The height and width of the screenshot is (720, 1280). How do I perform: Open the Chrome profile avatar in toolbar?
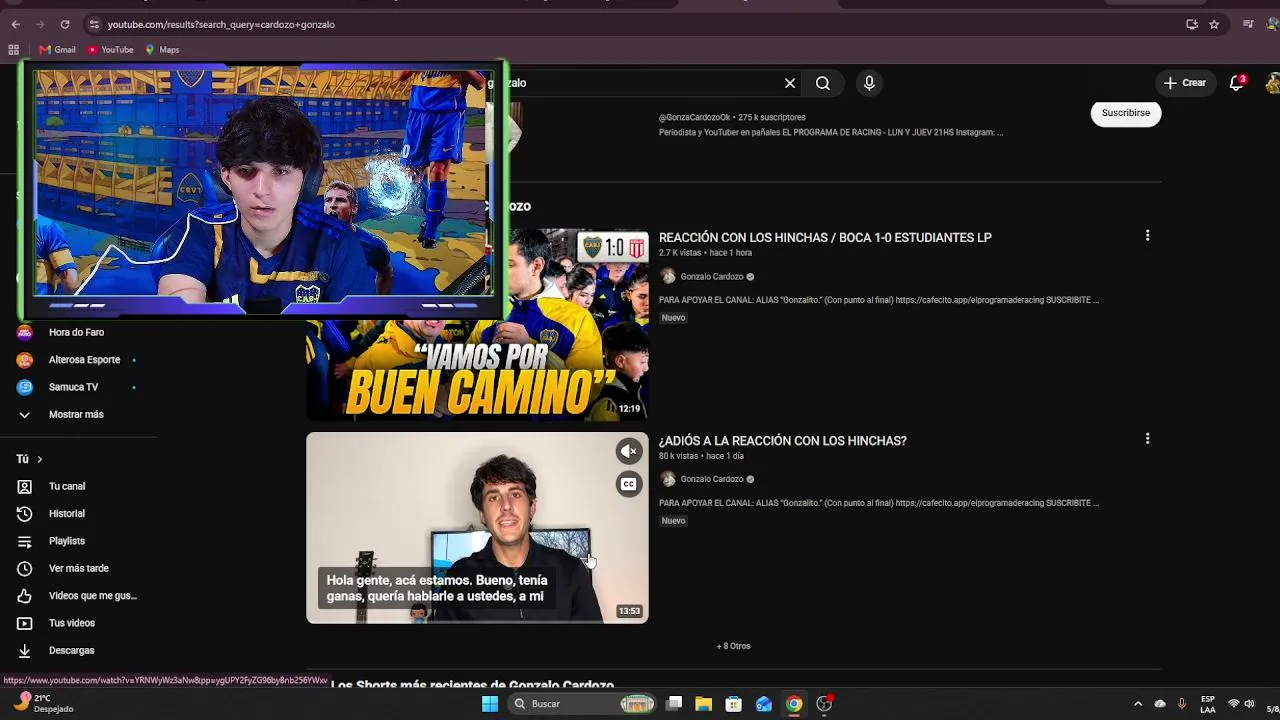(1271, 24)
